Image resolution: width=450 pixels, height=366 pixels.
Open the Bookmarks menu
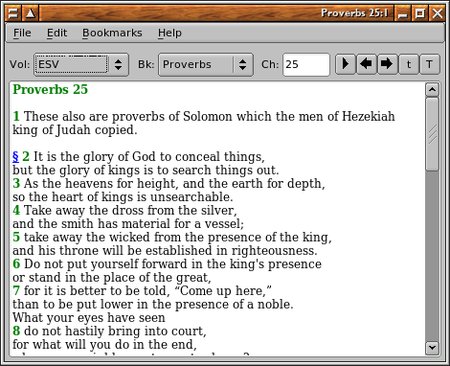(x=112, y=33)
